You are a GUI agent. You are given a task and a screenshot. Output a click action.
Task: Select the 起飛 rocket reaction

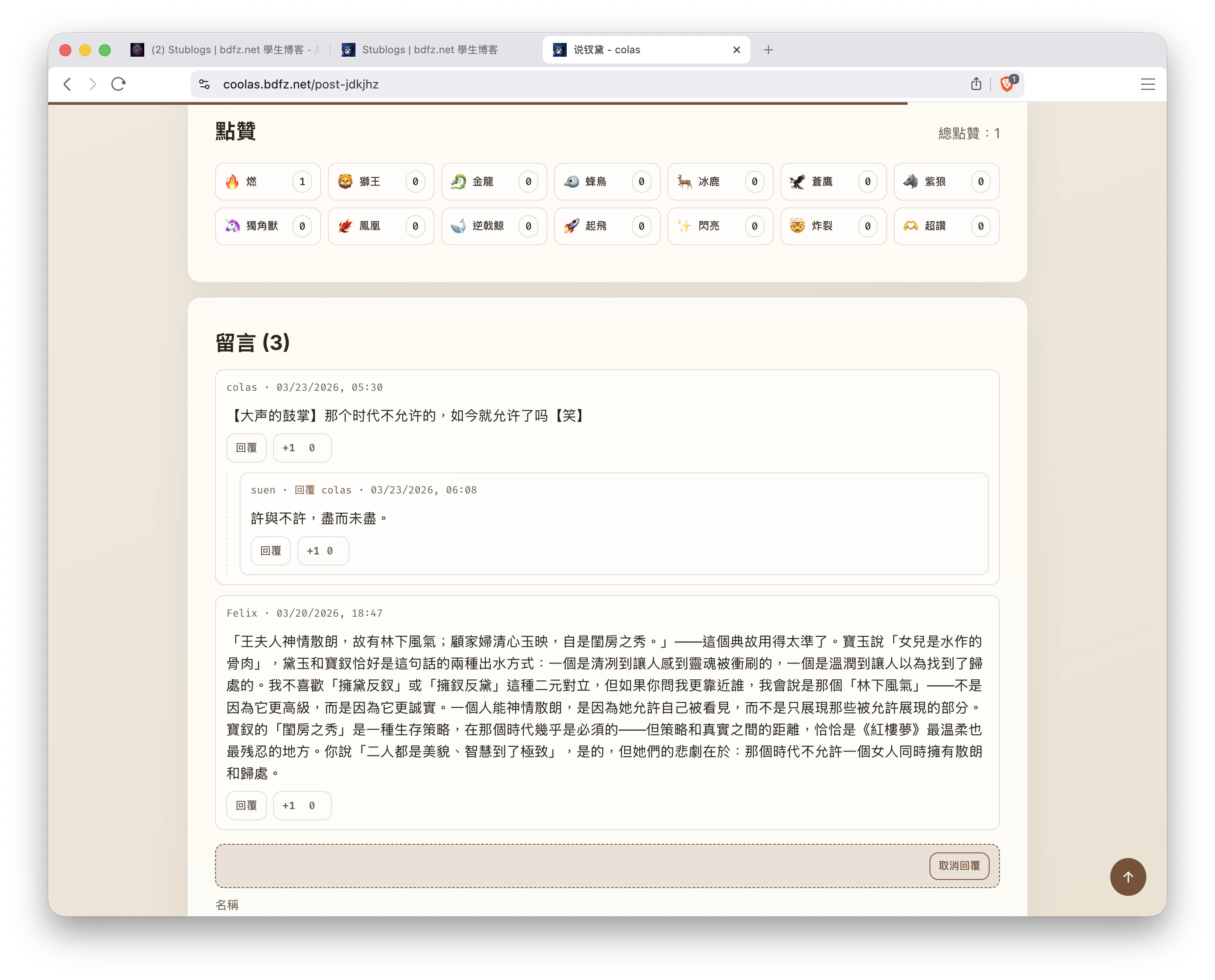tap(607, 226)
